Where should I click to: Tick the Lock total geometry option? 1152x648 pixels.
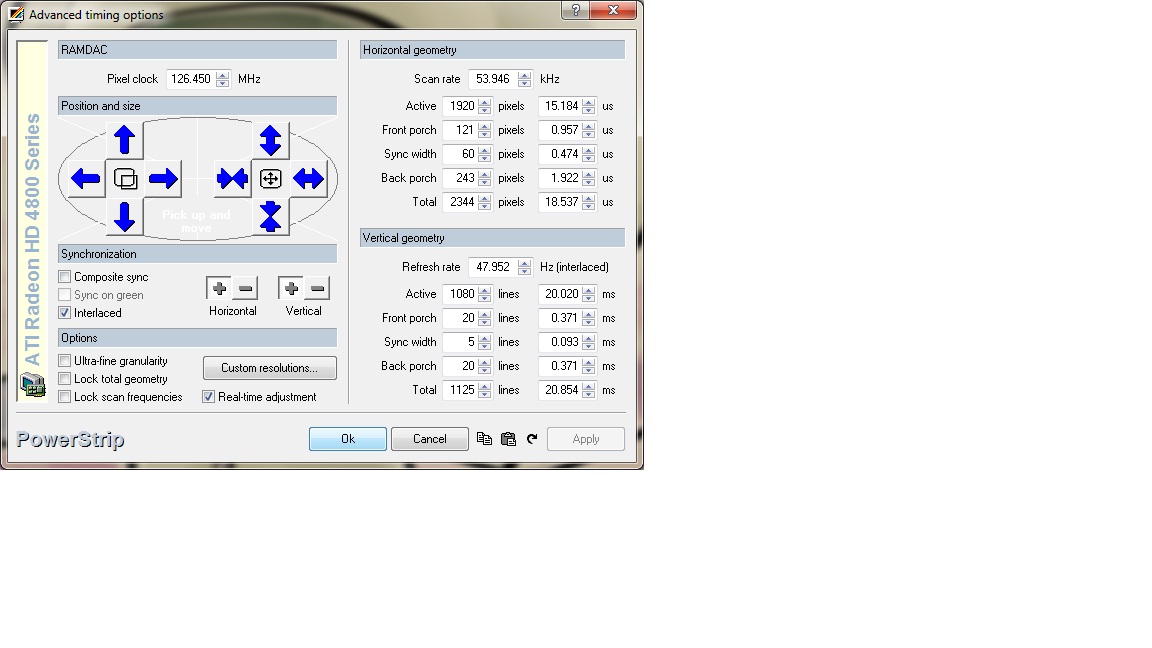pyautogui.click(x=65, y=379)
